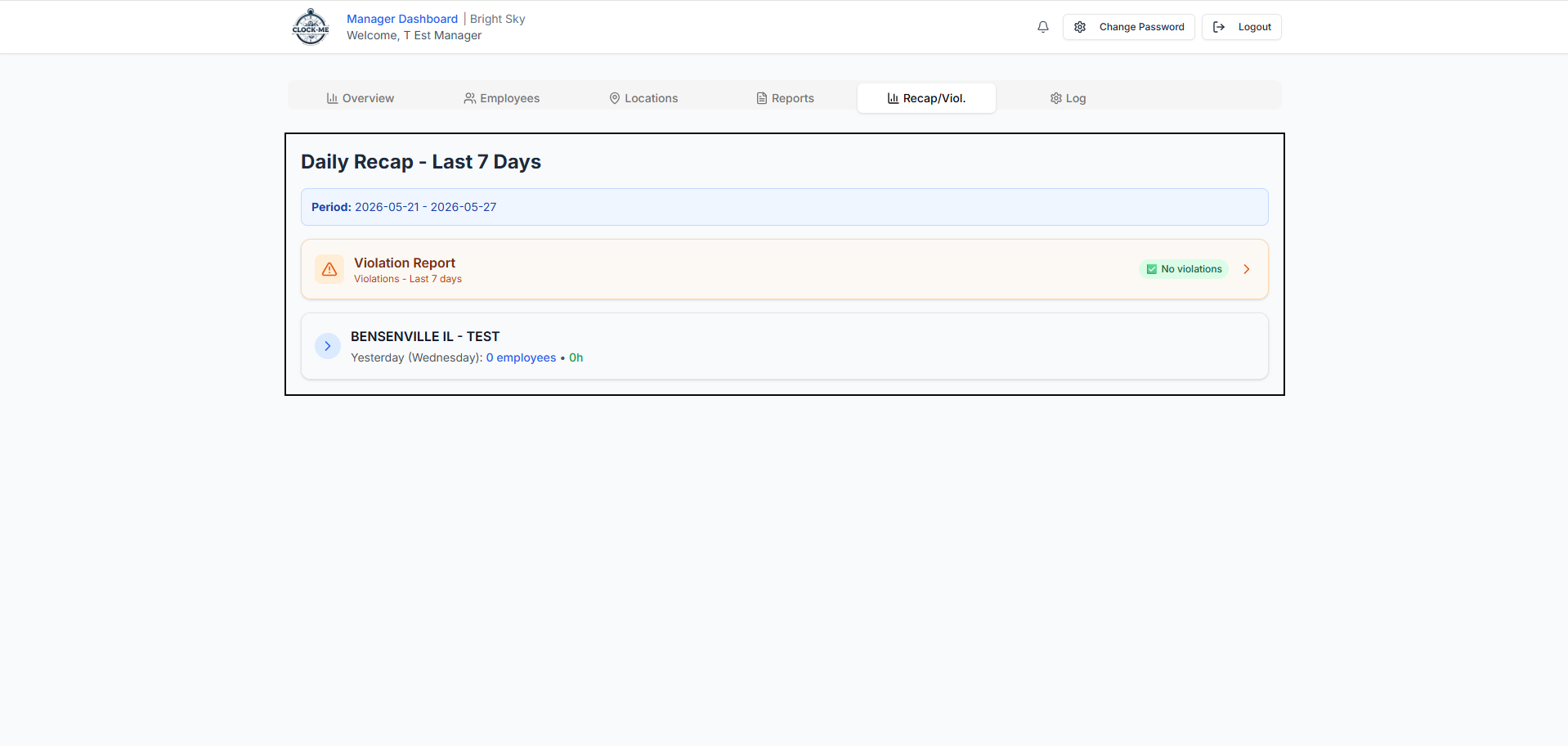Click the Clock-Me logo icon
The image size is (1568, 746).
click(311, 27)
